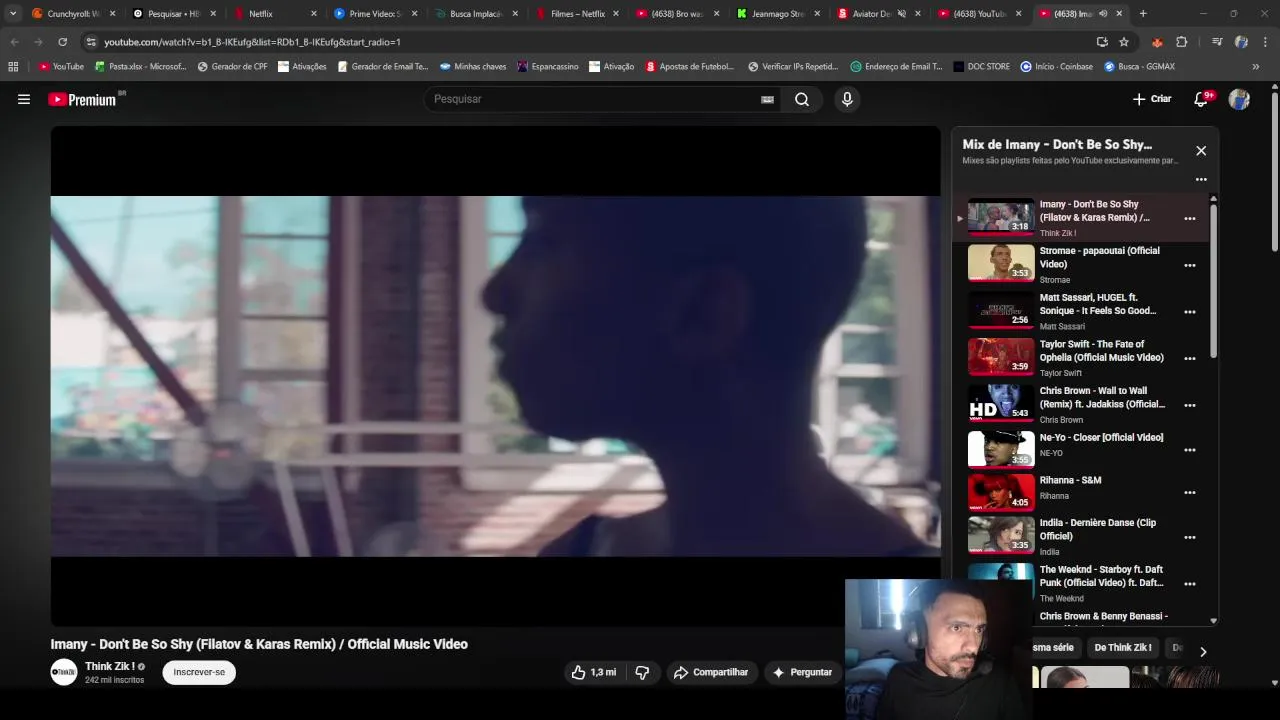
Task: Open the Think Zik ! channel avatar
Action: [x=64, y=672]
